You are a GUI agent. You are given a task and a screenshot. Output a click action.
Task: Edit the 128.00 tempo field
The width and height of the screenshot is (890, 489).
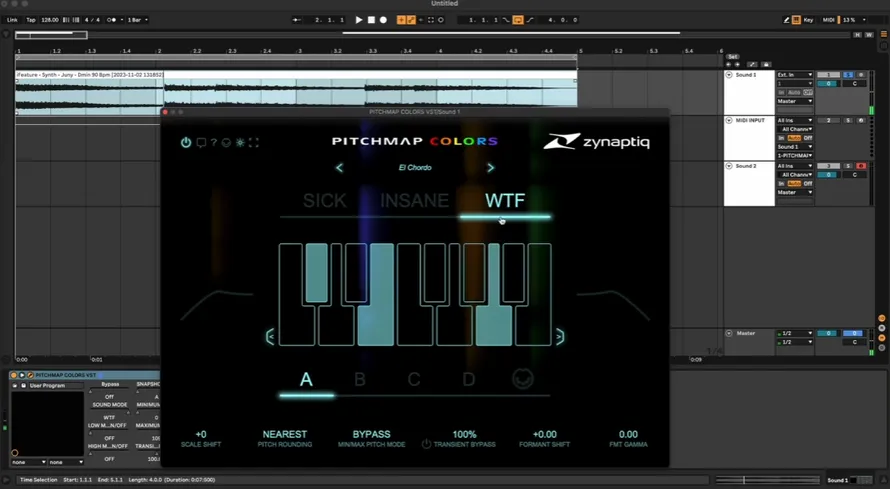[49, 20]
